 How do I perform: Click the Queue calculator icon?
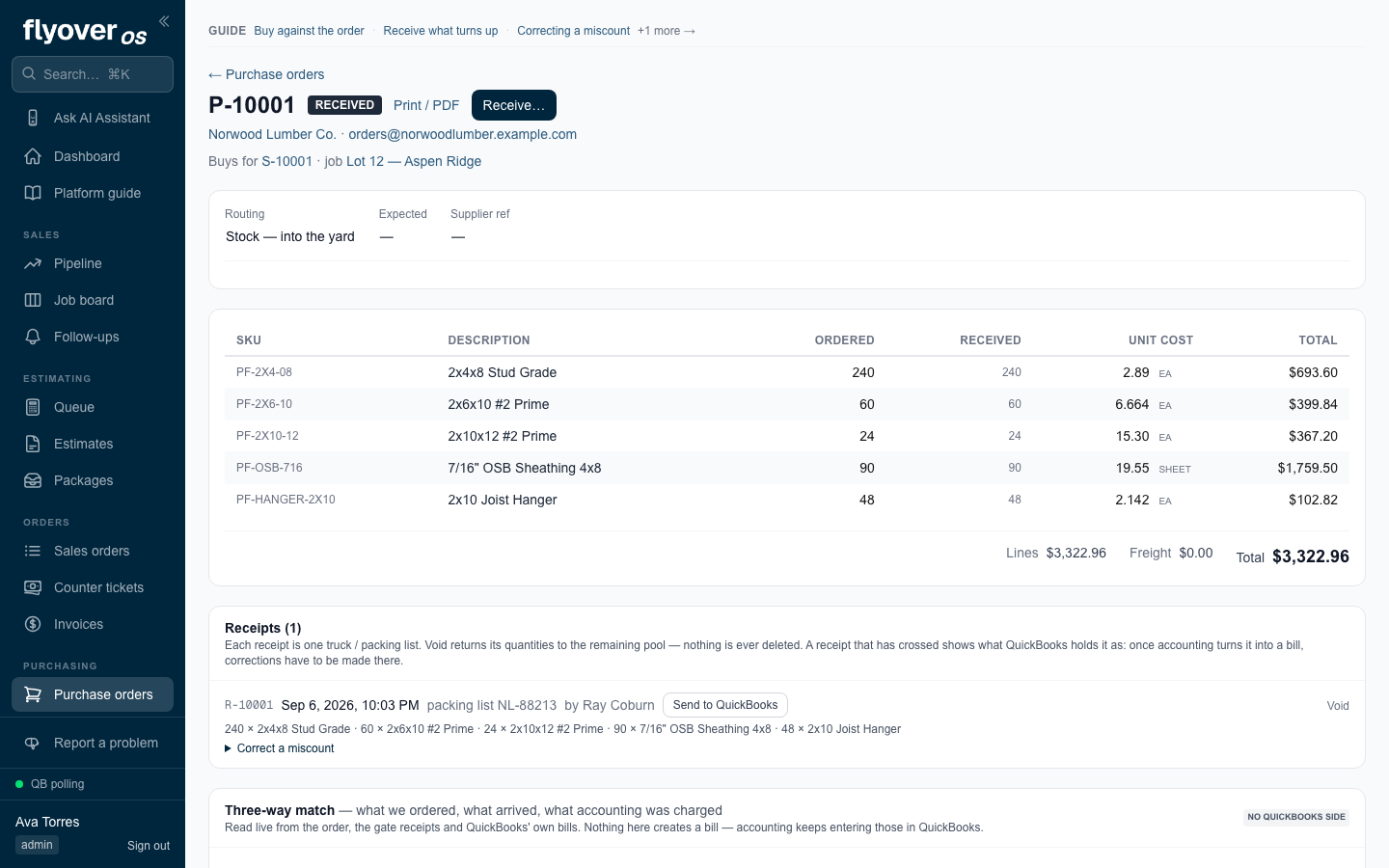coord(33,407)
